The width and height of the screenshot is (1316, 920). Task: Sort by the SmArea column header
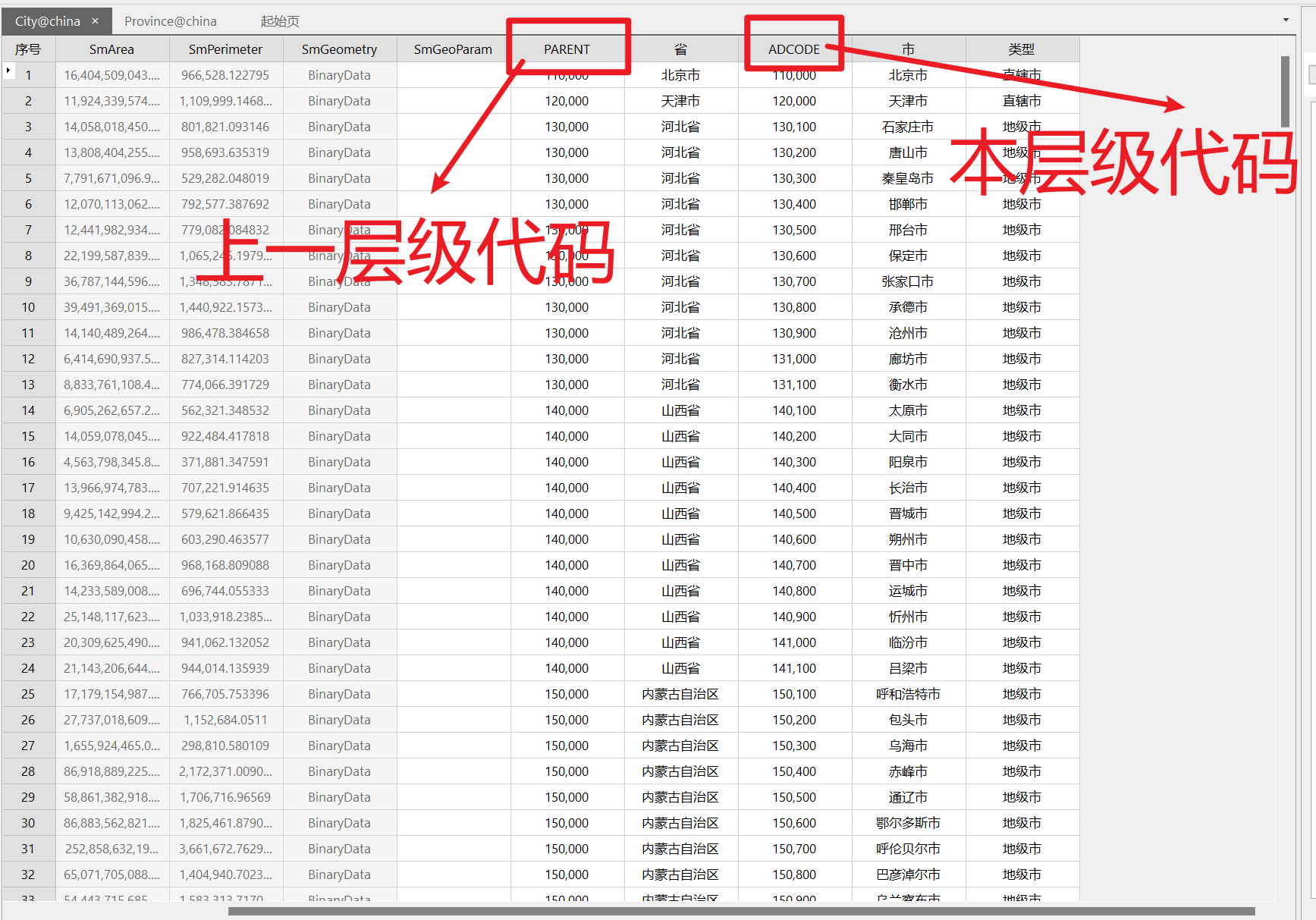coord(111,49)
